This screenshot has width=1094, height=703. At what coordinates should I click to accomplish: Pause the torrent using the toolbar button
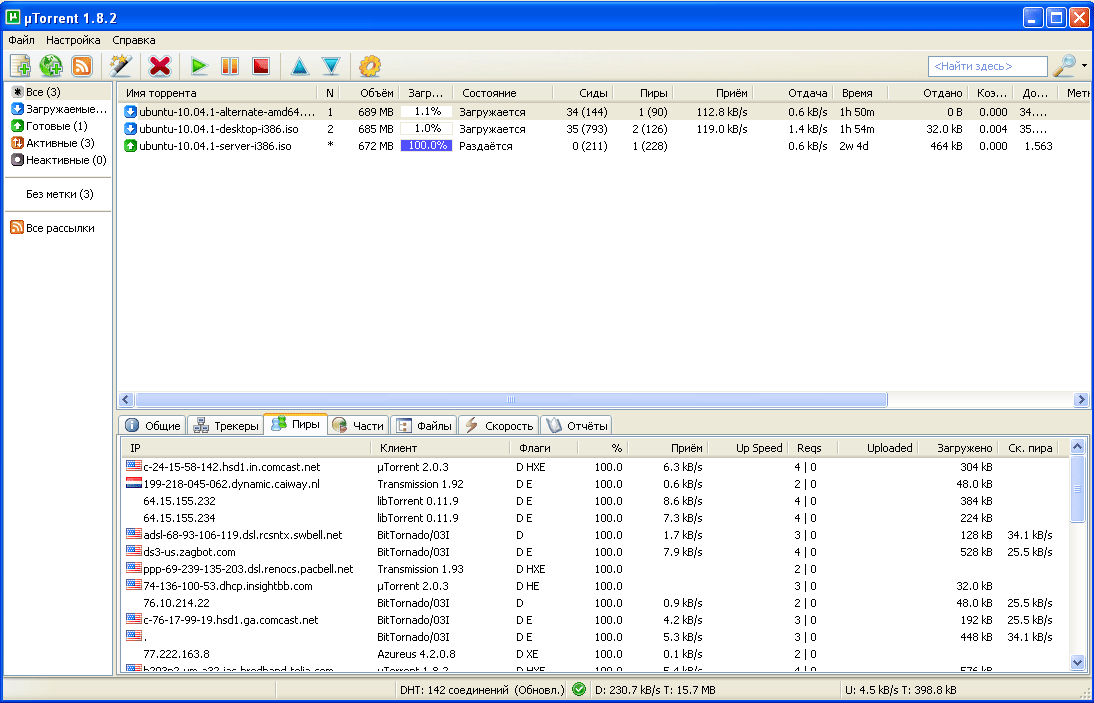coord(230,66)
